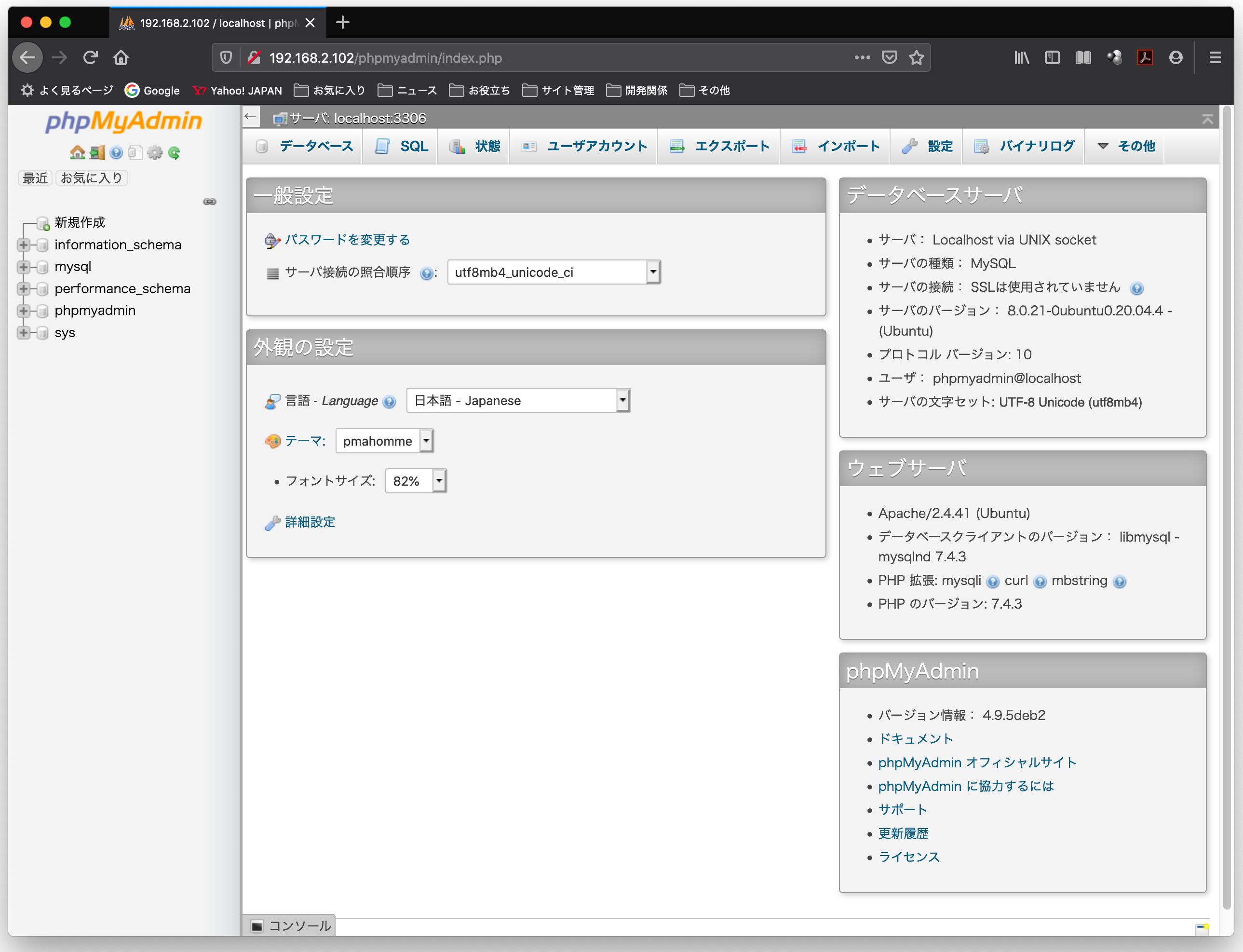Image resolution: width=1243 pixels, height=952 pixels.
Task: Open the ドキュメント link
Action: click(x=916, y=739)
